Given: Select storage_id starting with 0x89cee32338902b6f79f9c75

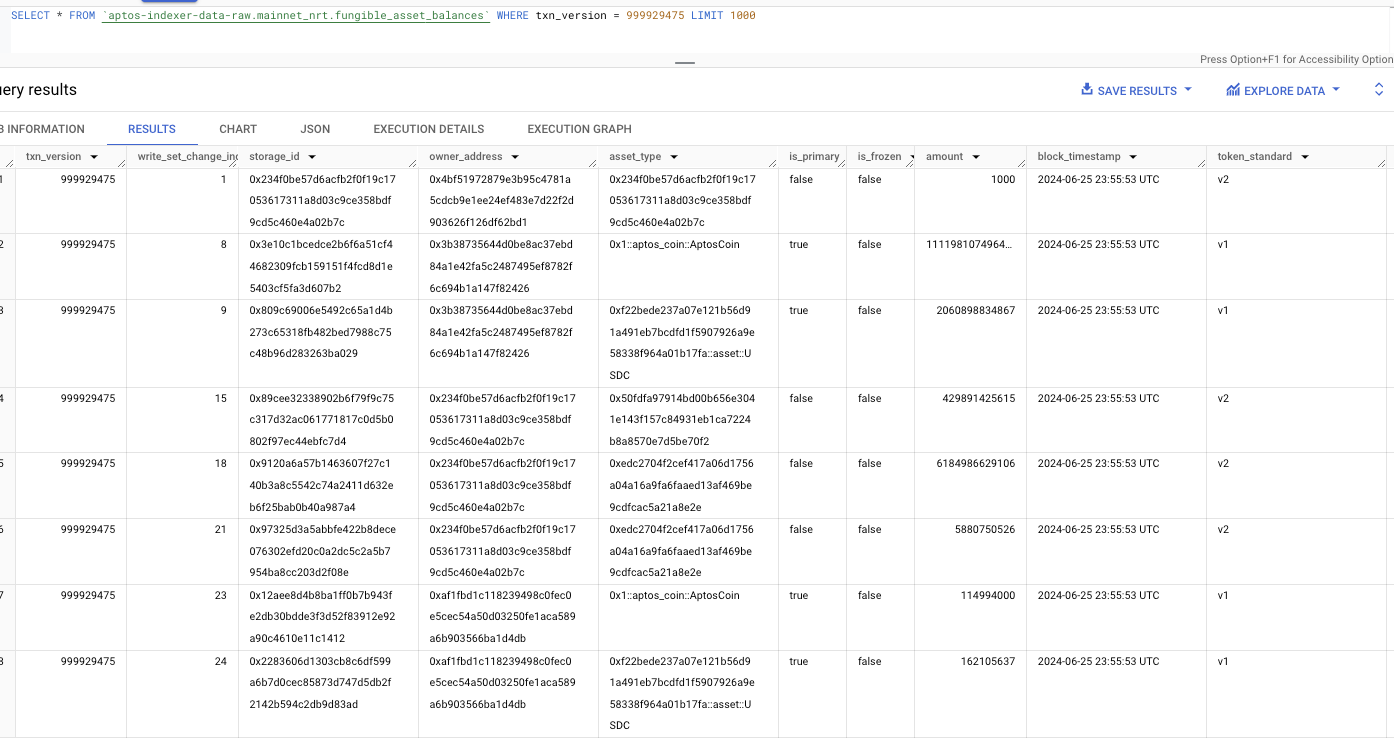Looking at the screenshot, I should pyautogui.click(x=321, y=419).
